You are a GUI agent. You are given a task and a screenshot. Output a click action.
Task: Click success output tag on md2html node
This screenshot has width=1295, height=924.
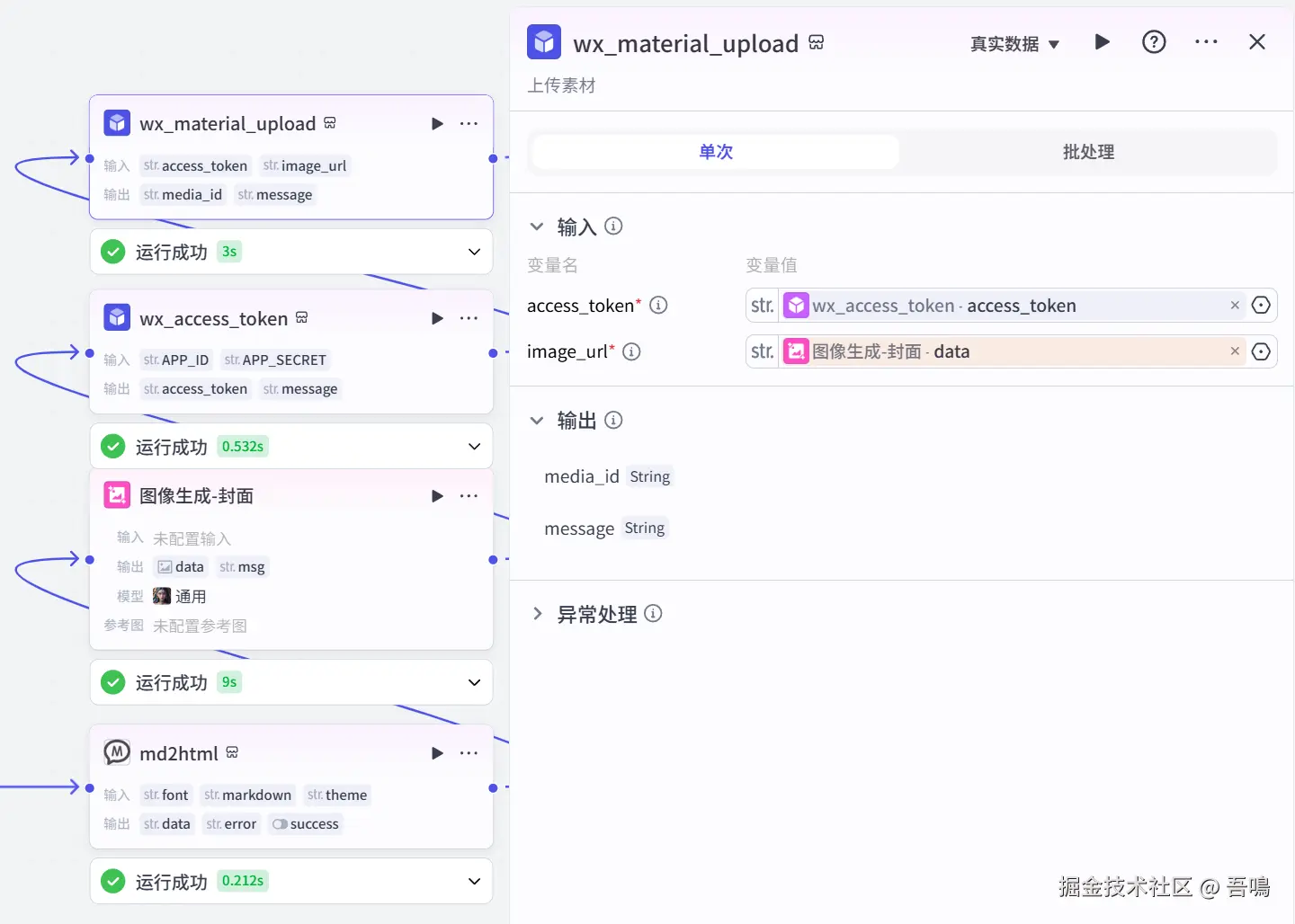point(306,823)
